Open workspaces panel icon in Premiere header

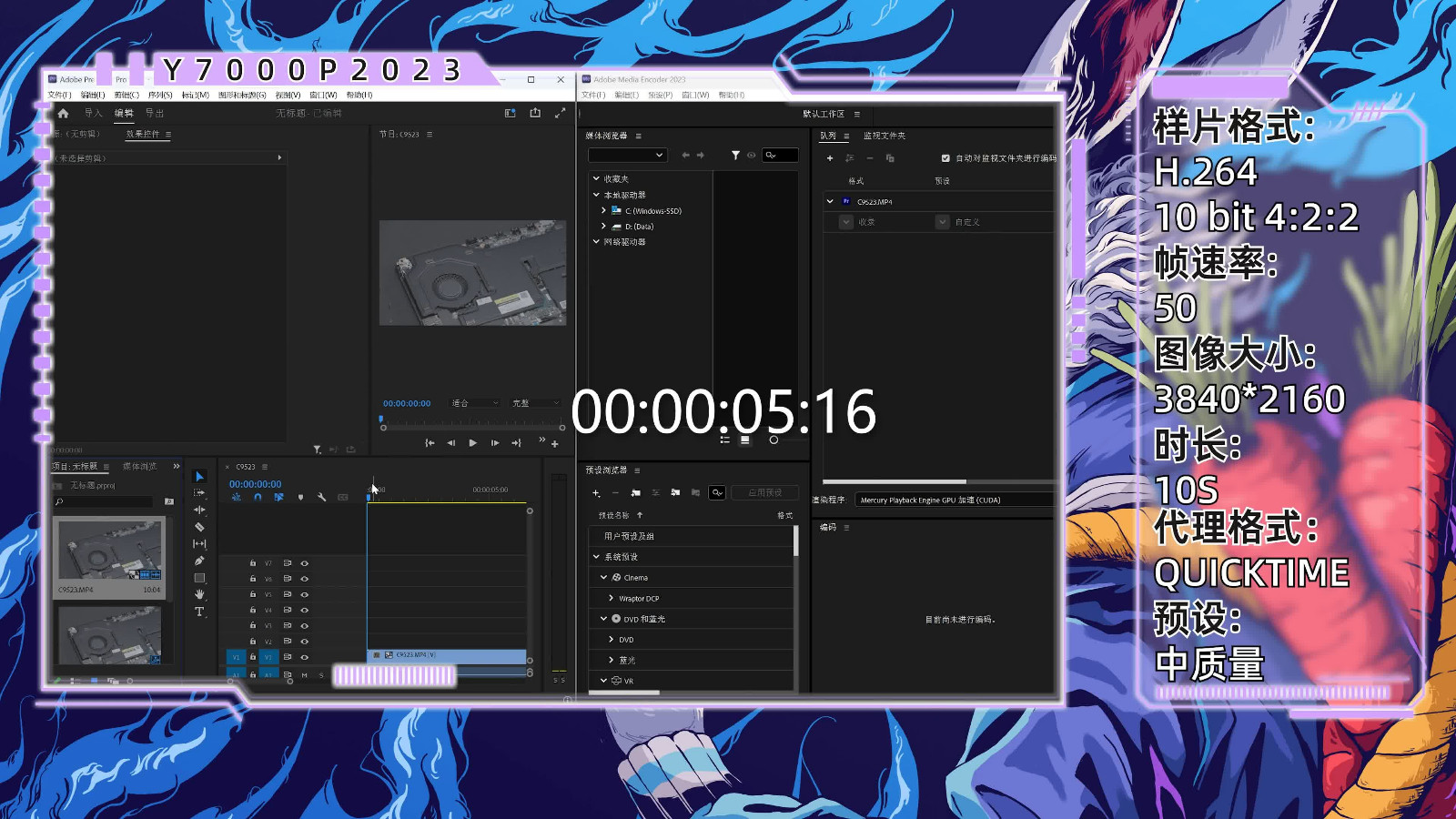(x=510, y=113)
